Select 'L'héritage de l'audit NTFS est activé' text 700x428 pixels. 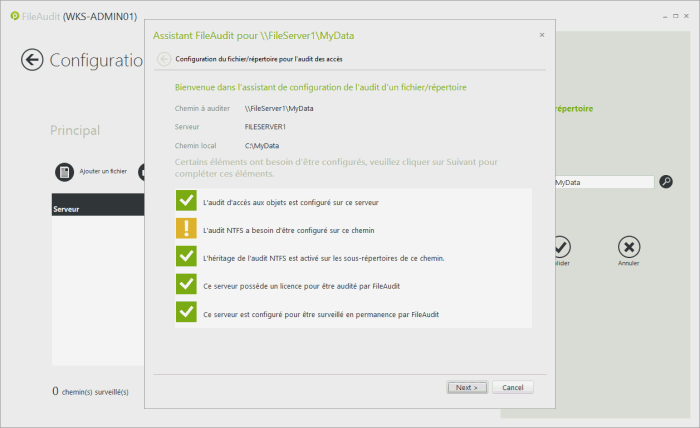(x=324, y=258)
